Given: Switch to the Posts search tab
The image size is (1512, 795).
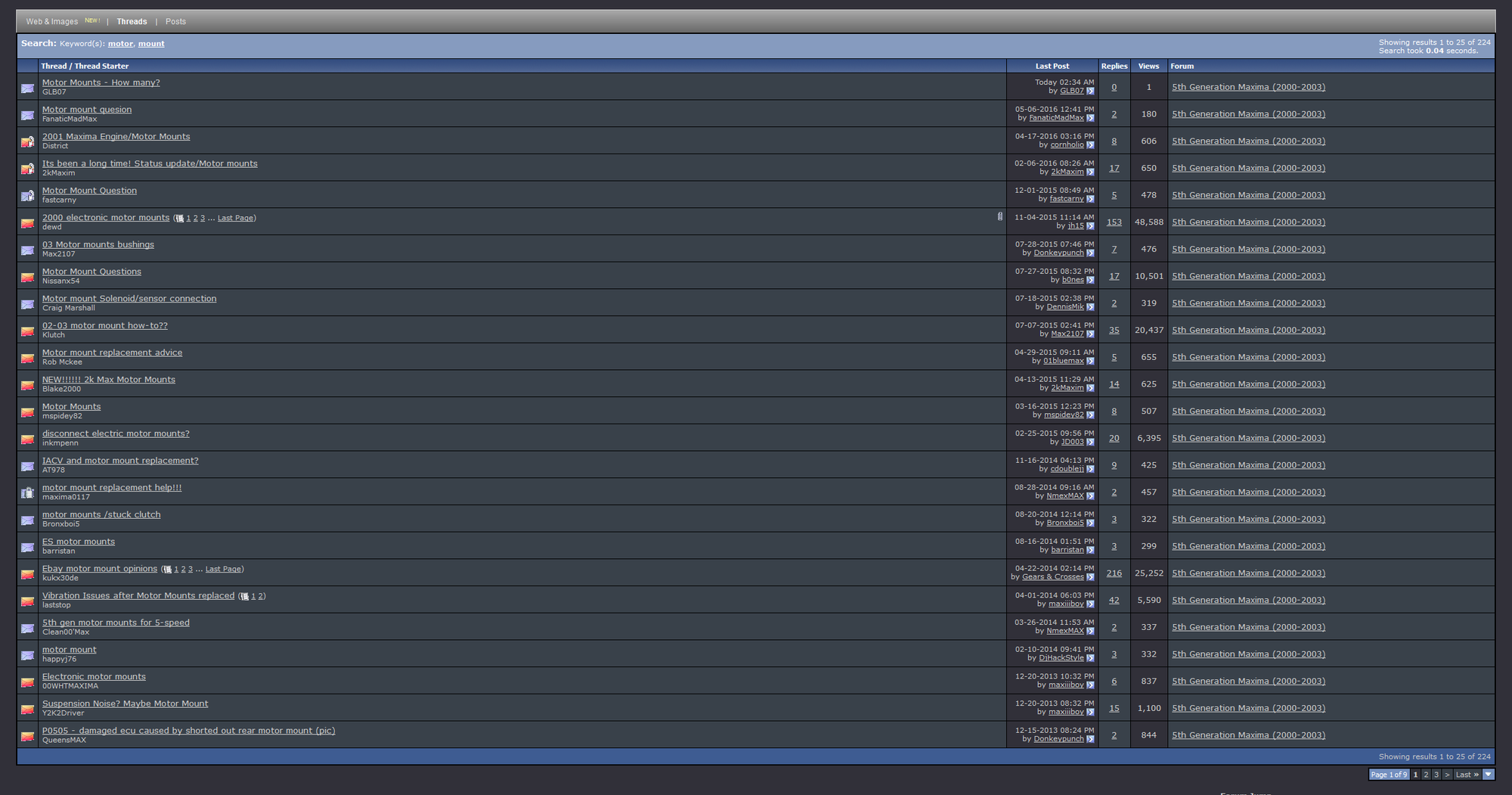Looking at the screenshot, I should point(175,22).
